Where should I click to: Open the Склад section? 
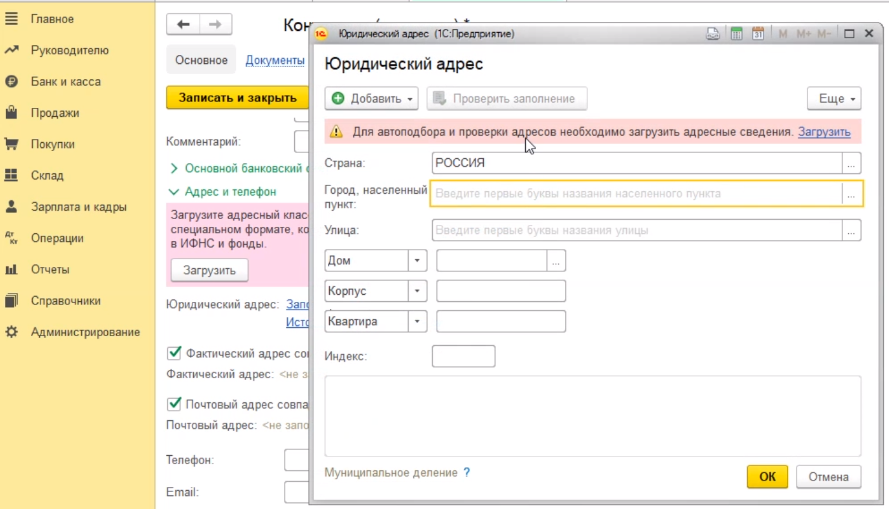pos(47,175)
